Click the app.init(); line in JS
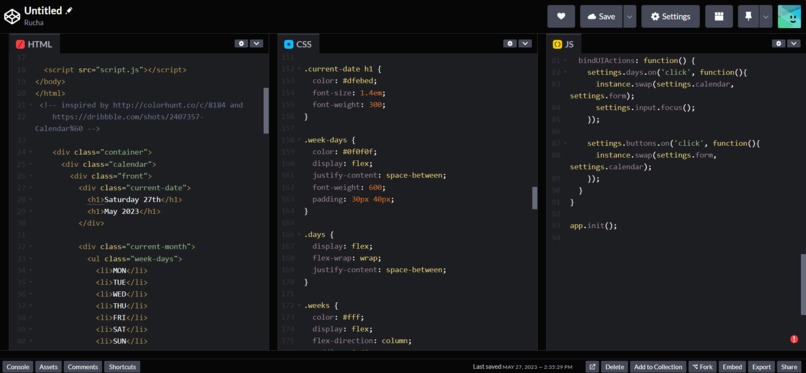The width and height of the screenshot is (806, 373). coord(593,226)
